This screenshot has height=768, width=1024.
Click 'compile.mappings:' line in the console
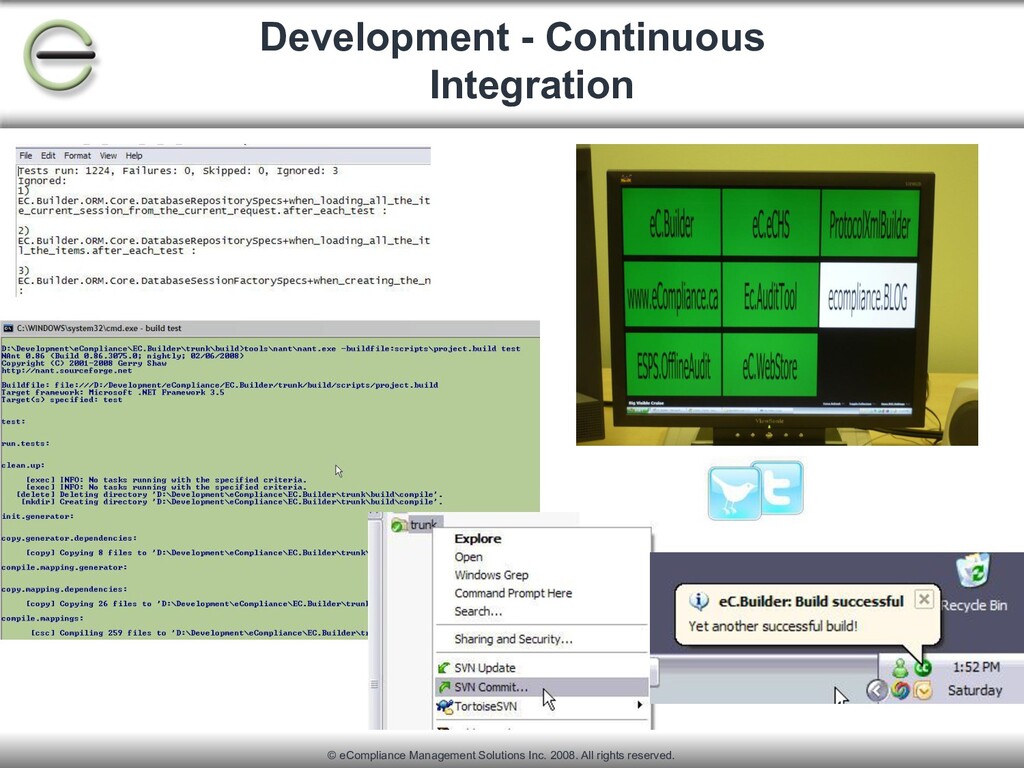(42, 618)
